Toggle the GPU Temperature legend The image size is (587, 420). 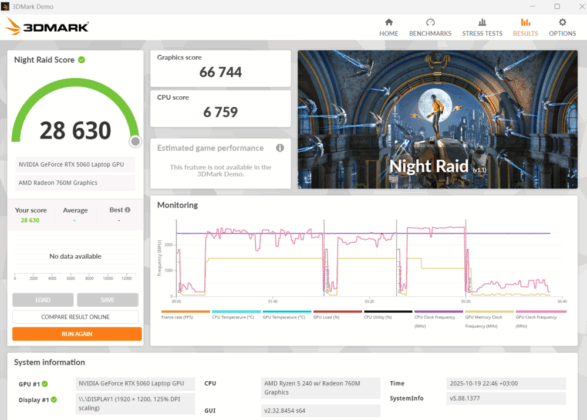pos(287,315)
